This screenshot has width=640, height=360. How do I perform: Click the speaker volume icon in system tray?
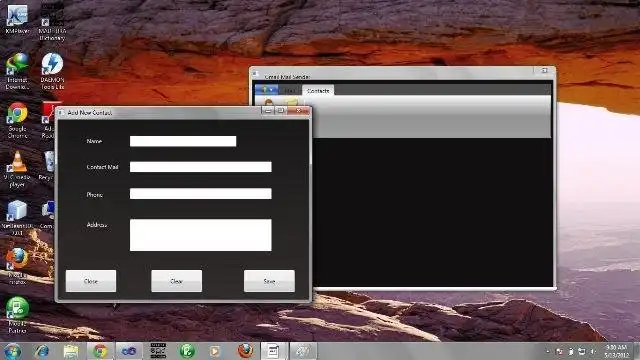pos(593,351)
